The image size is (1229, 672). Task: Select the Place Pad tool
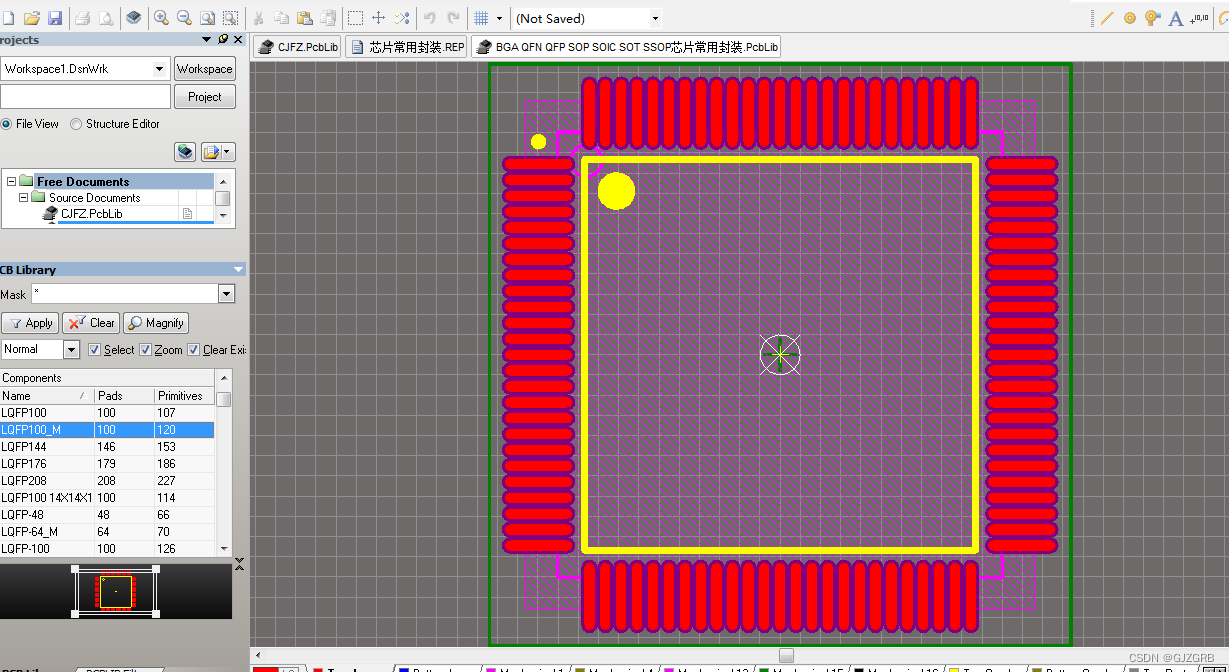[1130, 17]
